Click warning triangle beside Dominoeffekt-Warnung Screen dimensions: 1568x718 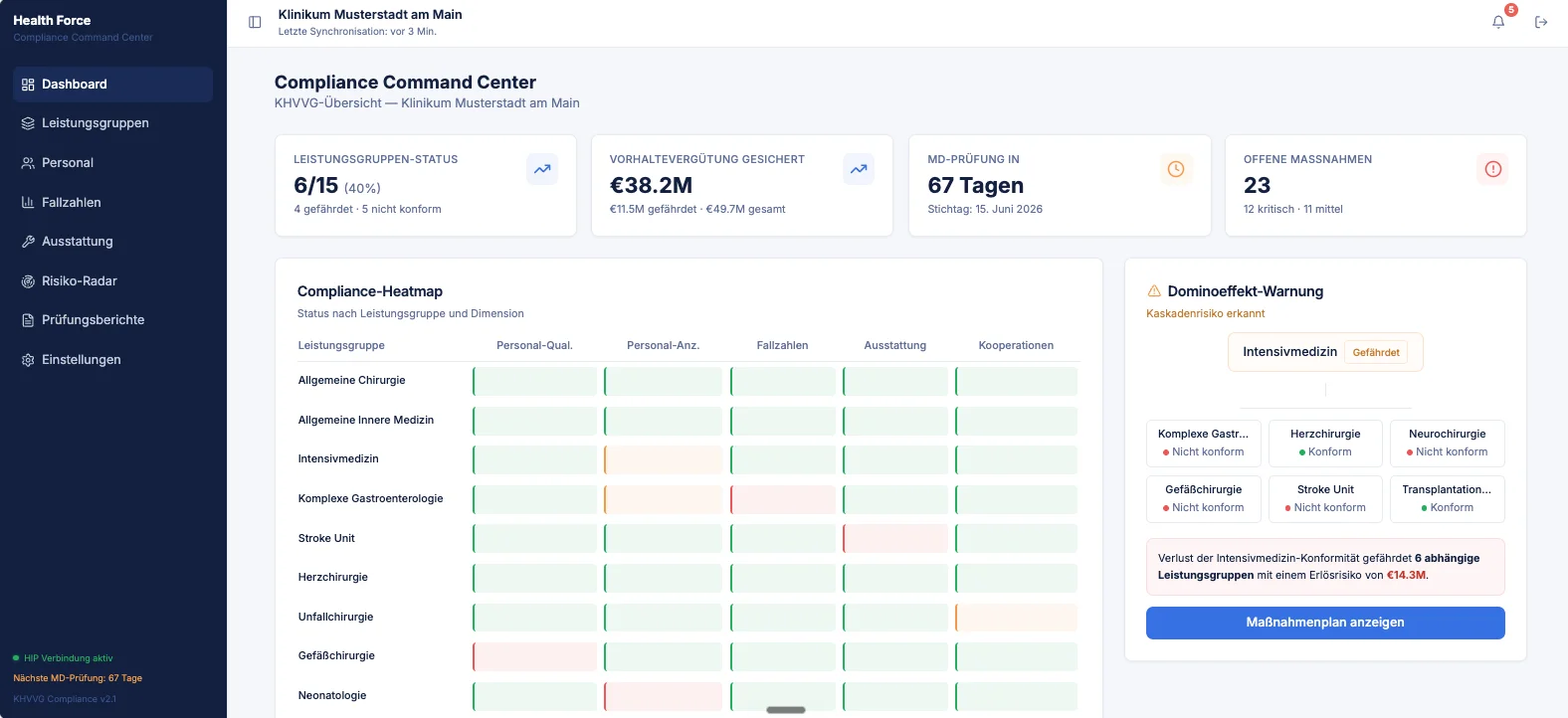point(1154,291)
